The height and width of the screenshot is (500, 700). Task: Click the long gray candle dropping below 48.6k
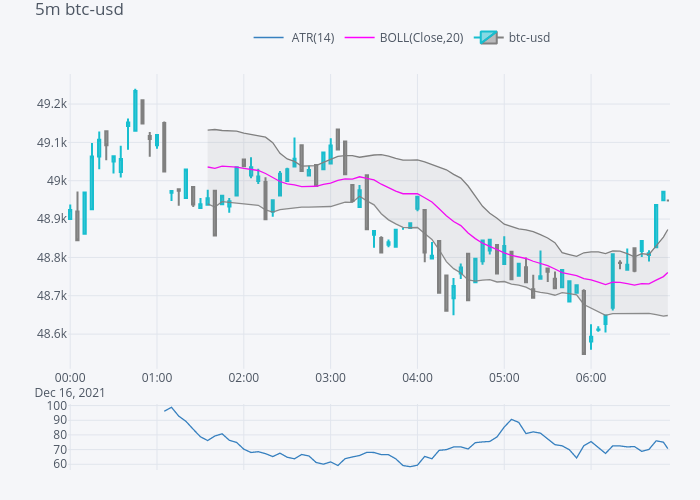[584, 320]
